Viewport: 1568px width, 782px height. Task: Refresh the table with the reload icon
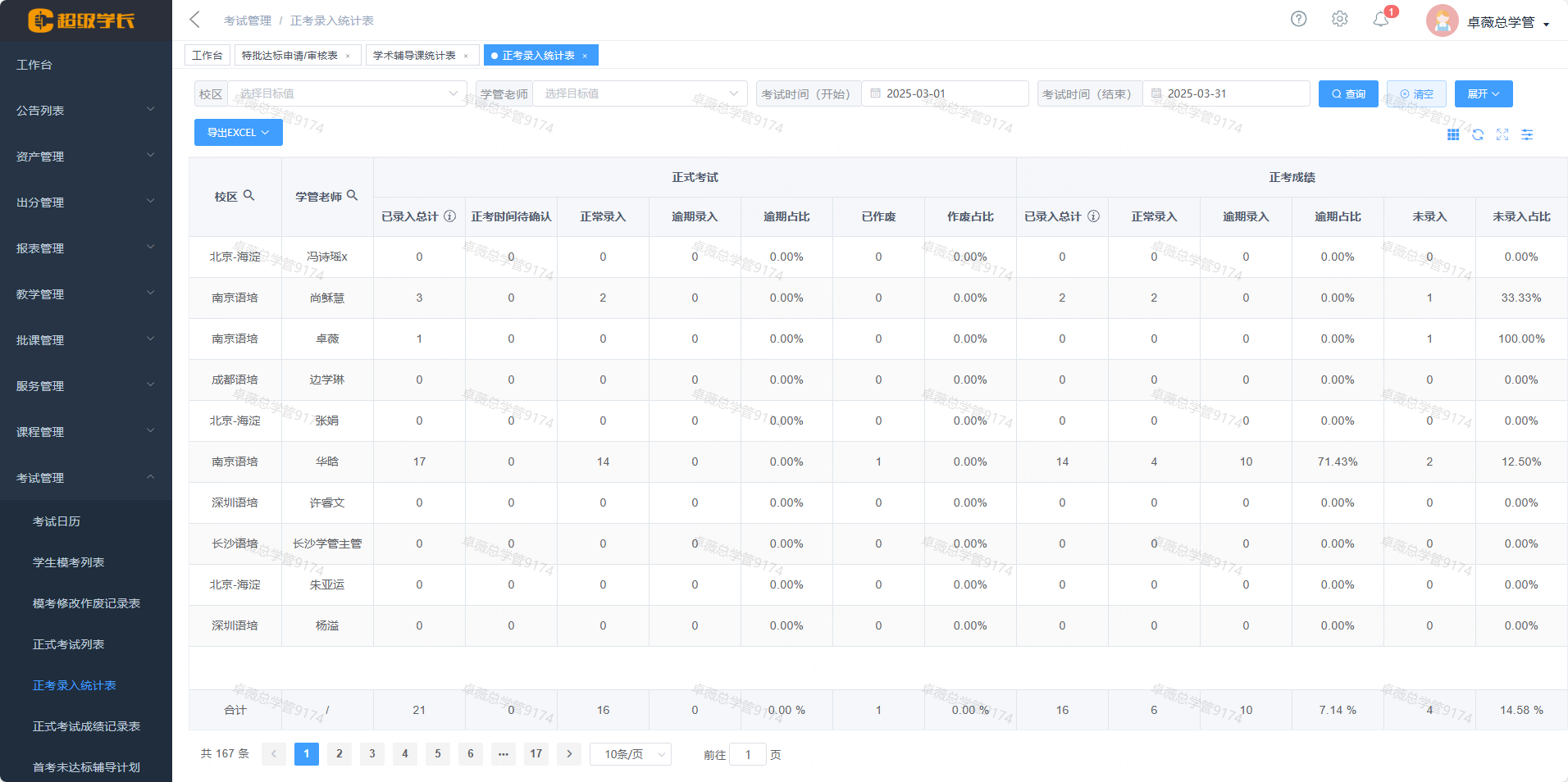click(x=1478, y=134)
